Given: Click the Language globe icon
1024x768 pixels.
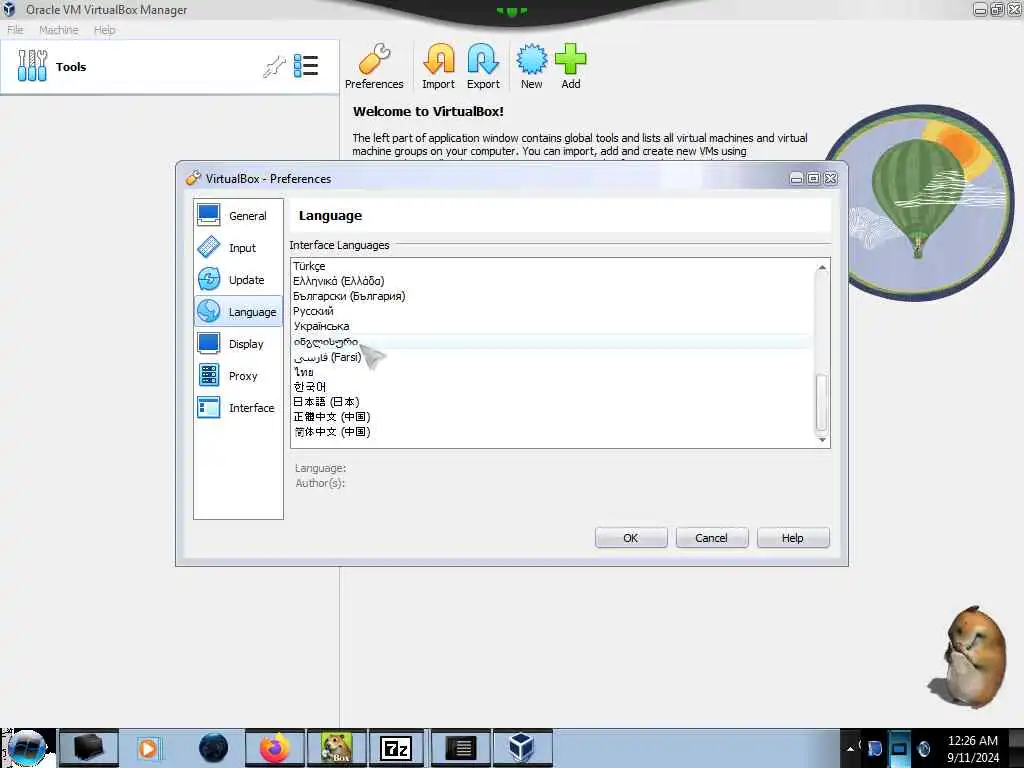Looking at the screenshot, I should pyautogui.click(x=209, y=312).
